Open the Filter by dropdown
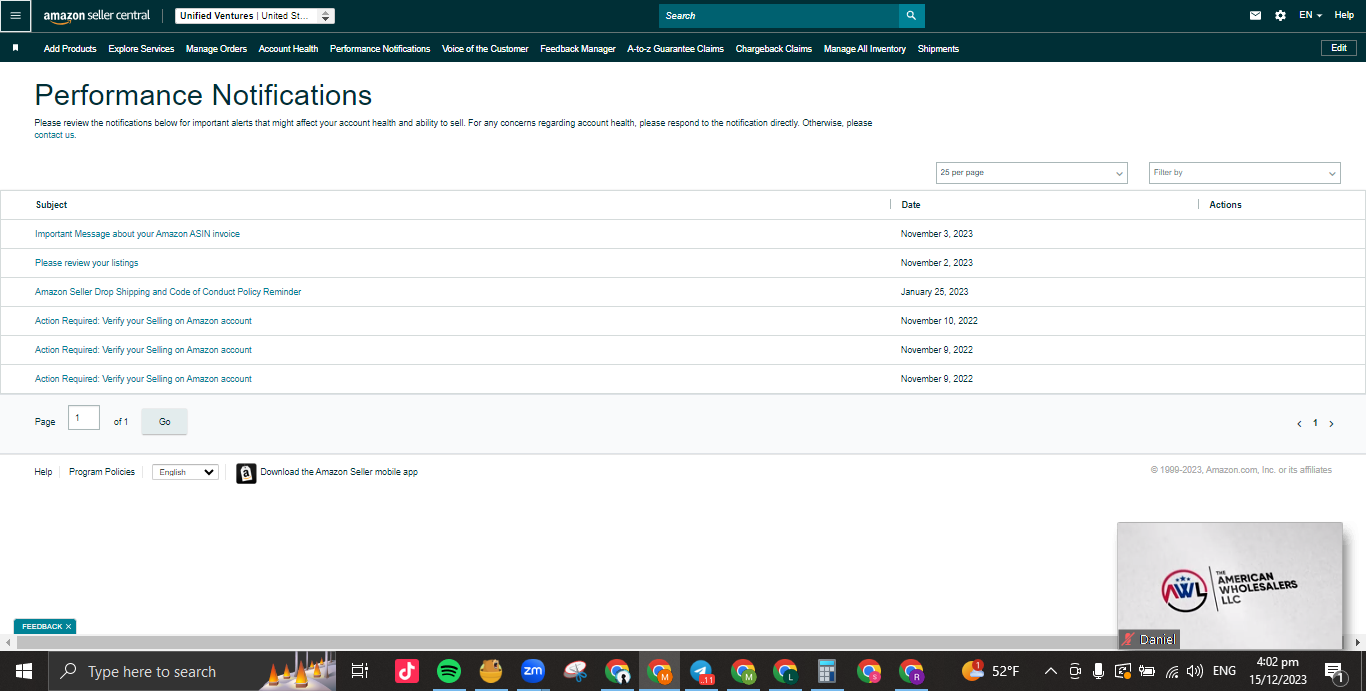The width and height of the screenshot is (1366, 691). point(1244,173)
